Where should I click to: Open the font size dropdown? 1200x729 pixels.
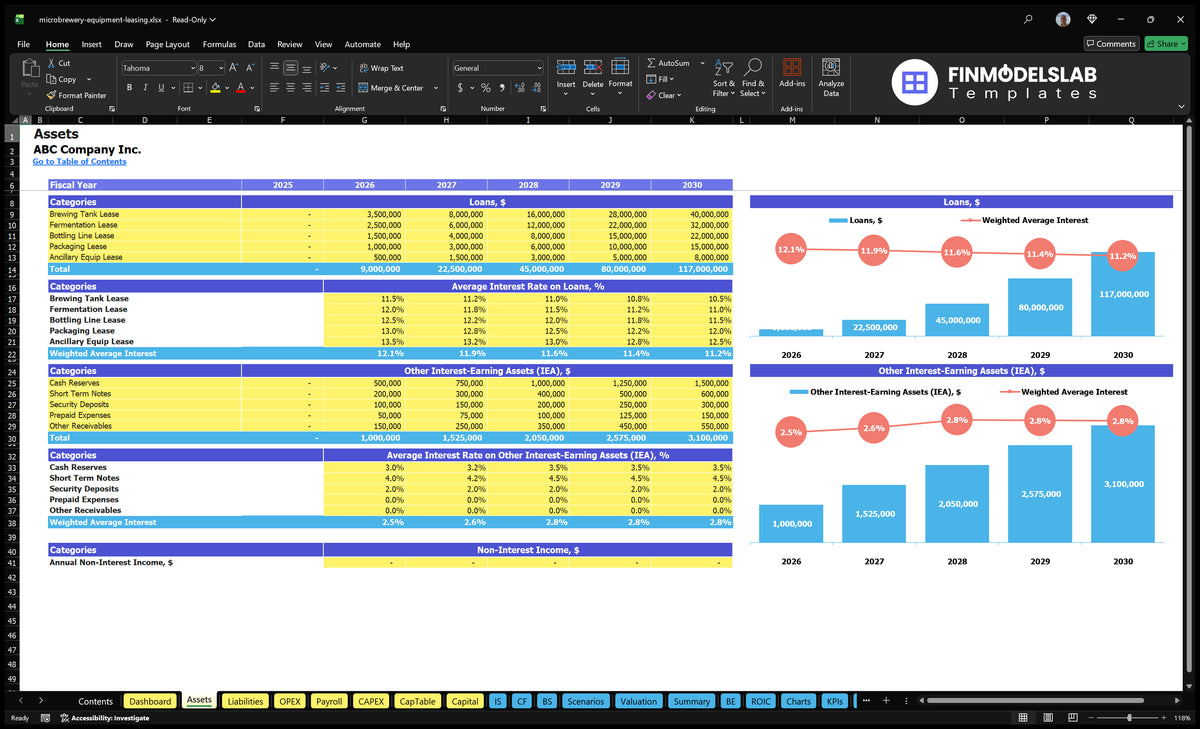click(220, 68)
